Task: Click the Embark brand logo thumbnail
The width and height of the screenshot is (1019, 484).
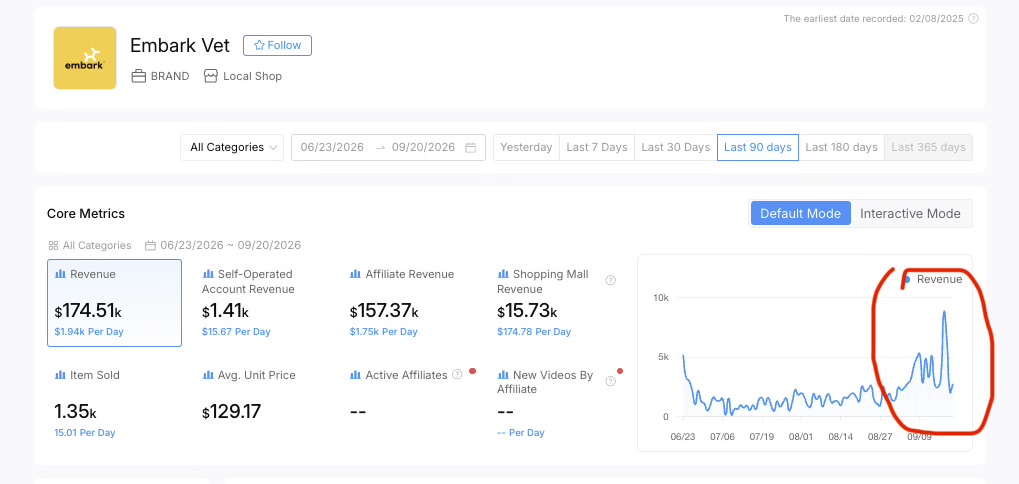Action: tap(84, 58)
